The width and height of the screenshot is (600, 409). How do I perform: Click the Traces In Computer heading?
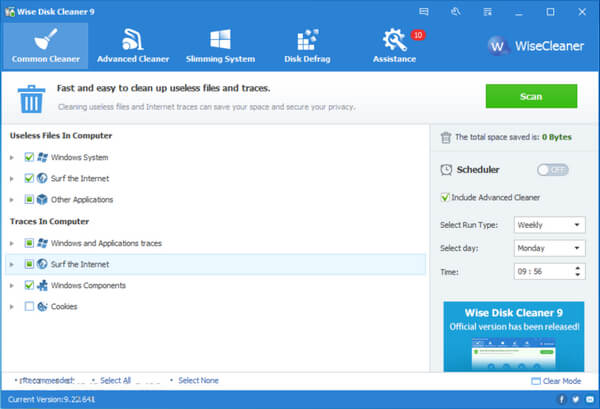click(x=49, y=222)
